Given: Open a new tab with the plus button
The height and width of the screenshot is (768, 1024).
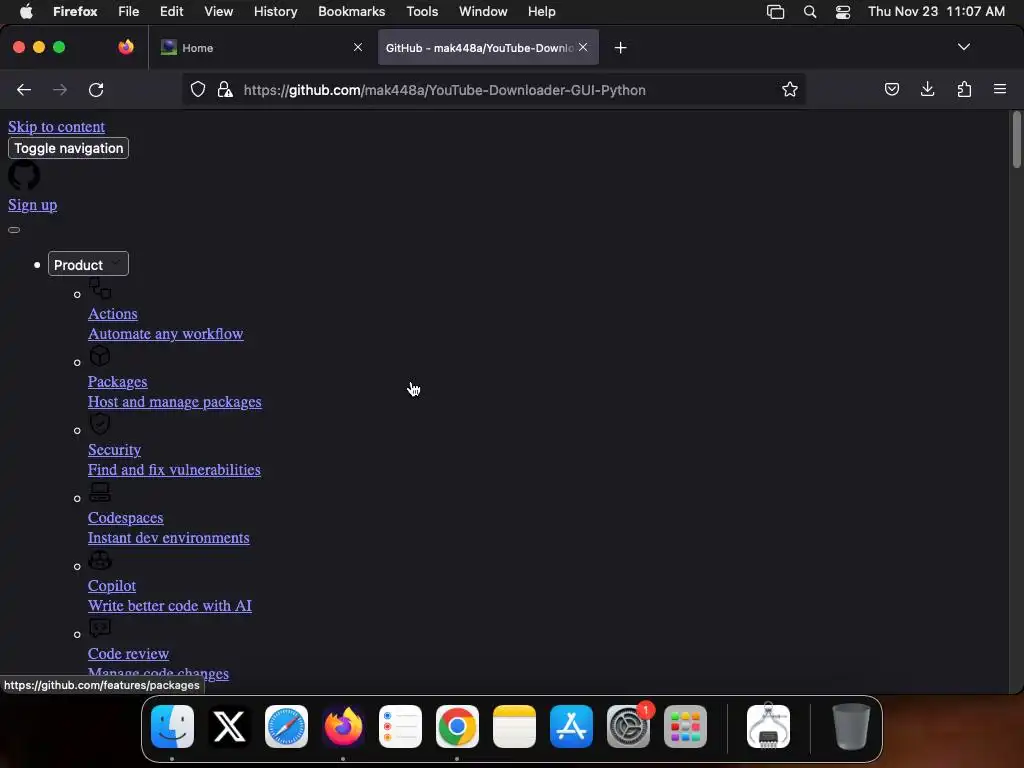Looking at the screenshot, I should coord(620,48).
